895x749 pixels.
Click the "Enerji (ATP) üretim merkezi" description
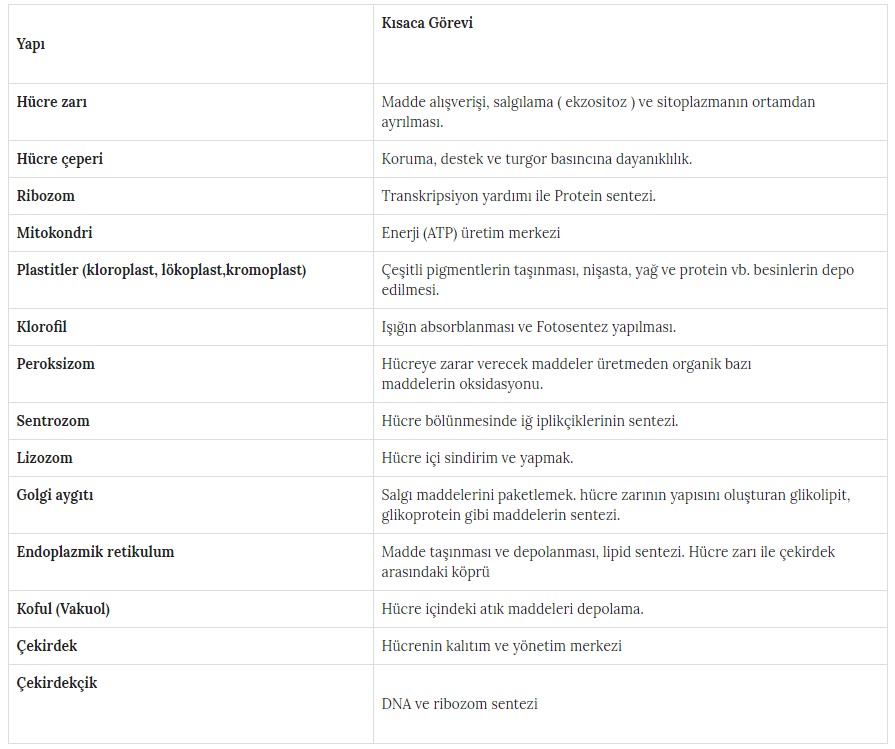point(471,233)
